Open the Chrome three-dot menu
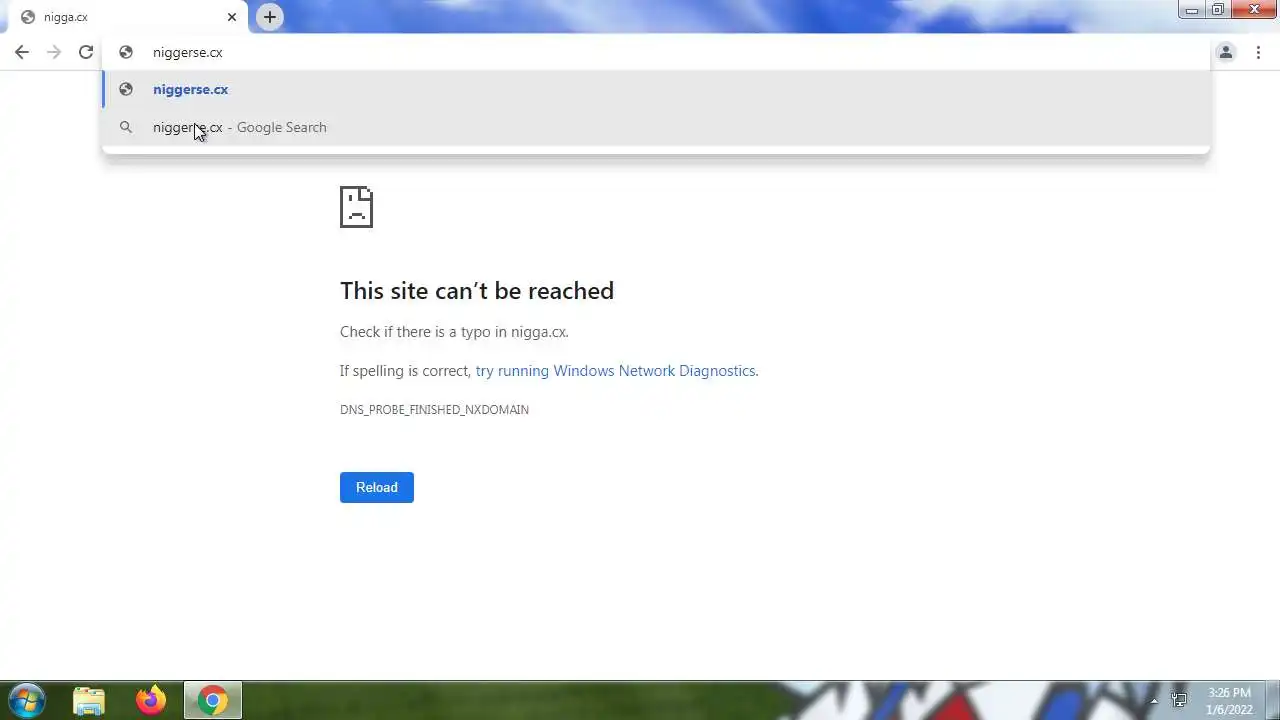Image resolution: width=1280 pixels, height=720 pixels. [1258, 52]
